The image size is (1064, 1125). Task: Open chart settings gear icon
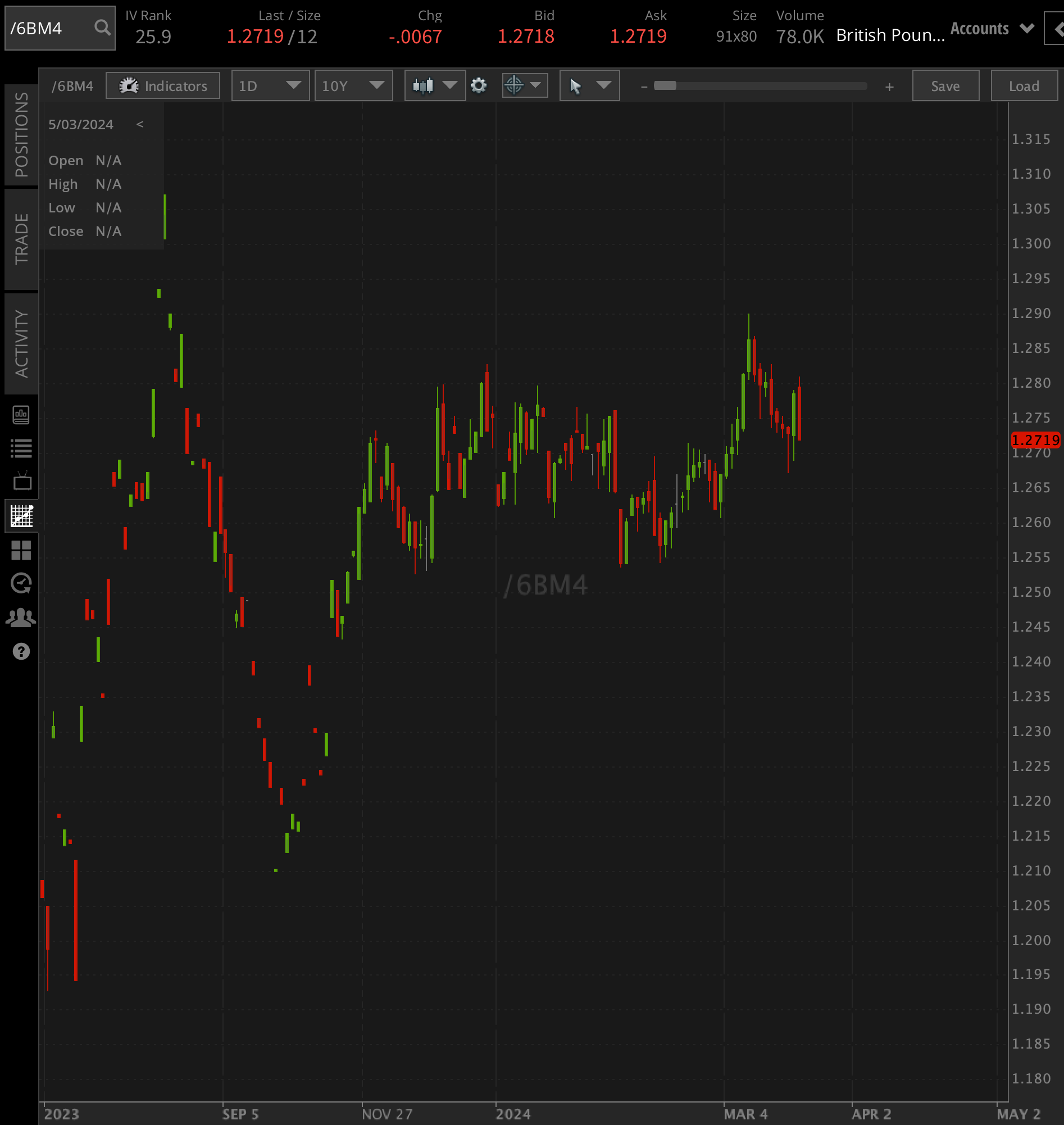(479, 85)
